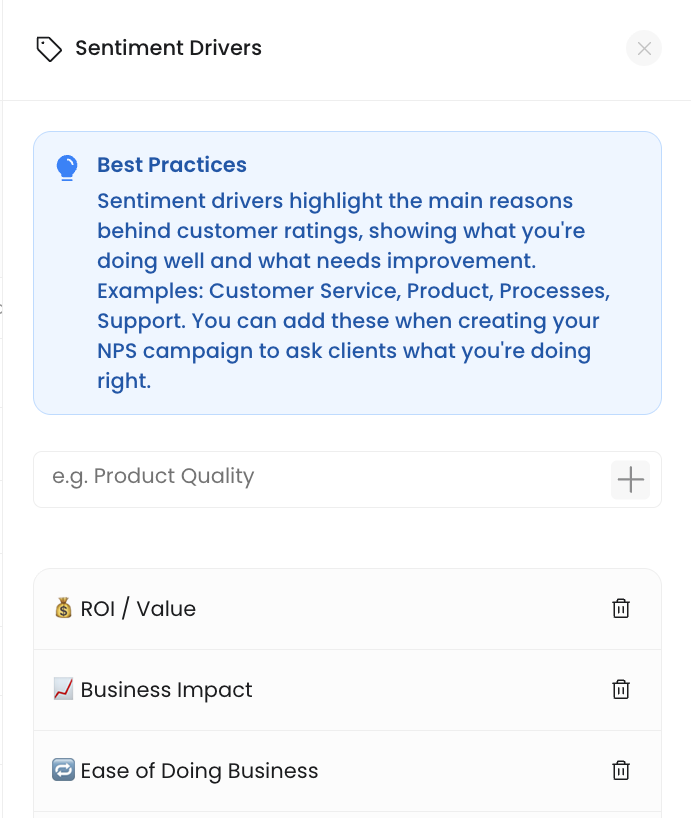The image size is (691, 818).
Task: Click the money bag emoji on ROI / Value
Action: point(64,608)
